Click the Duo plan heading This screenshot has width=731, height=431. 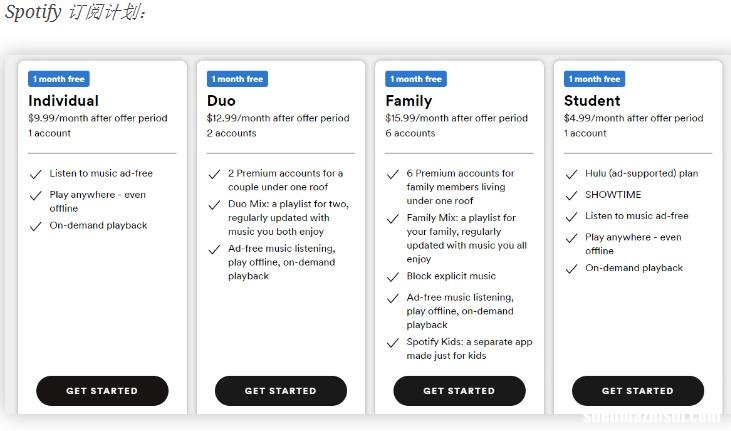pos(221,101)
